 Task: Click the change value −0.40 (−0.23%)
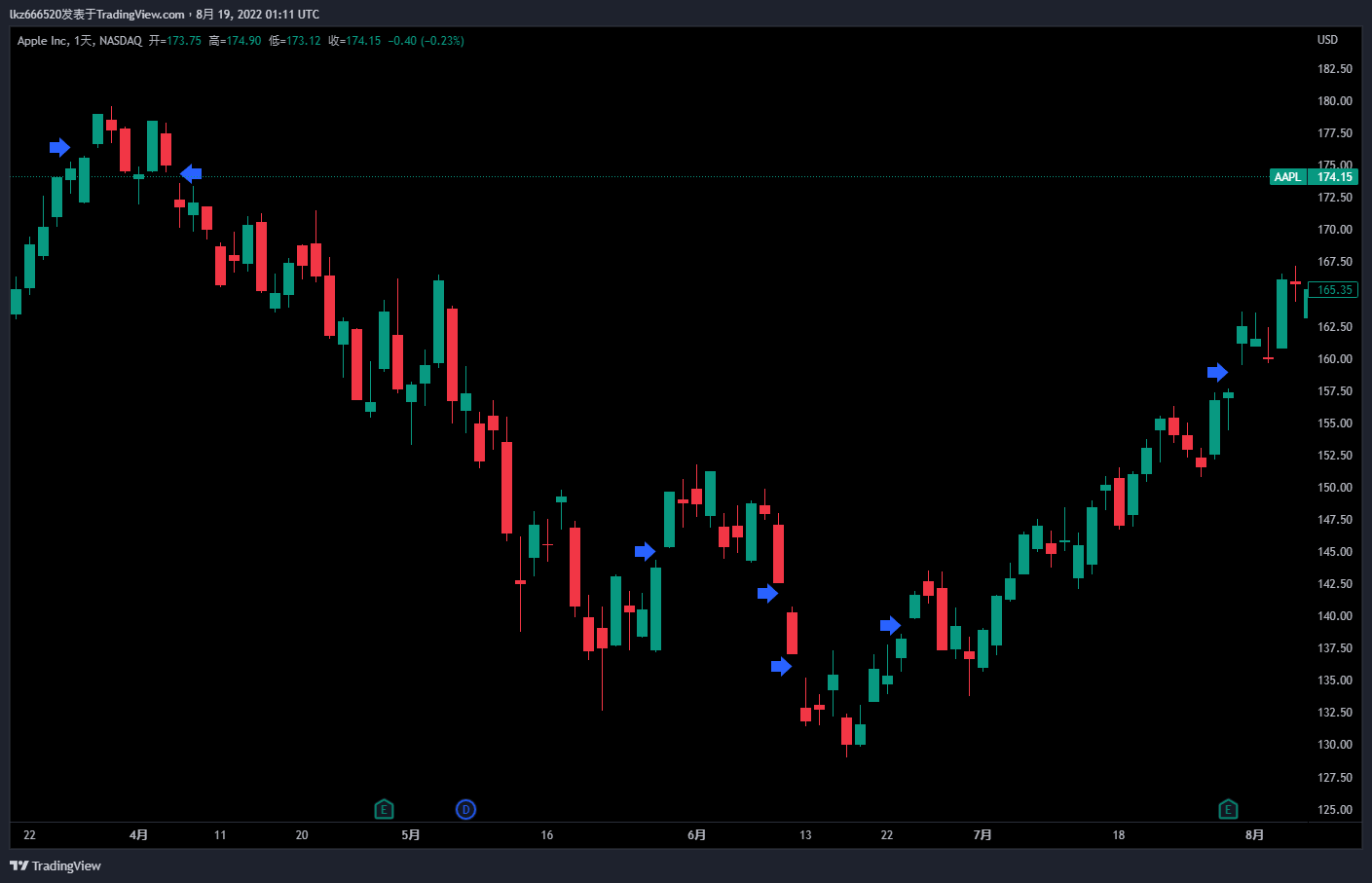426,41
